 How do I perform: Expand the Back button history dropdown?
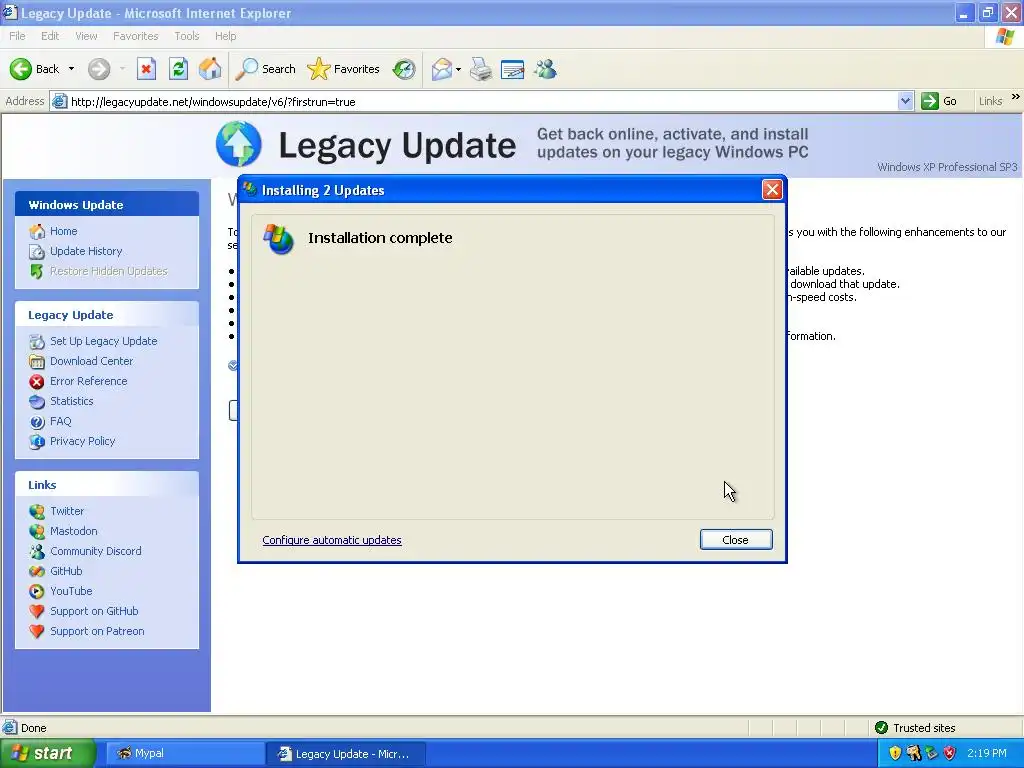71,69
